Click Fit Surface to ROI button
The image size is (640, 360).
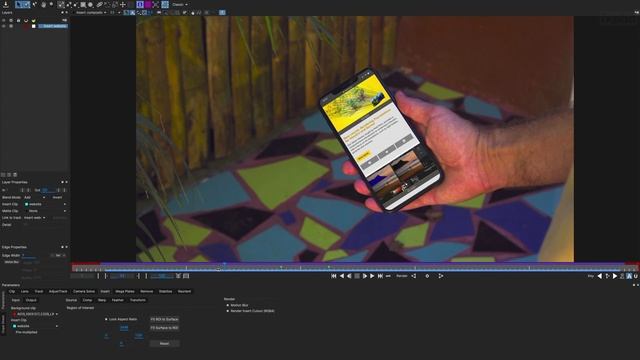click(164, 328)
